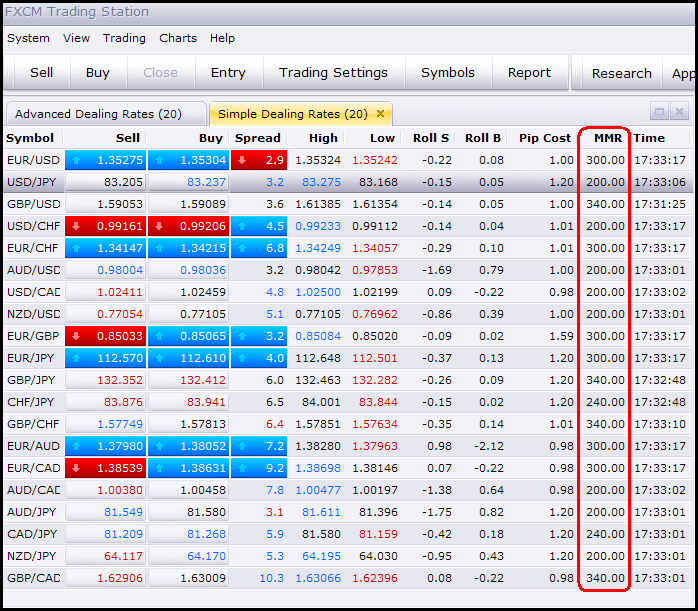
Task: Select the EUR/GBP symbol cell
Action: (x=33, y=336)
